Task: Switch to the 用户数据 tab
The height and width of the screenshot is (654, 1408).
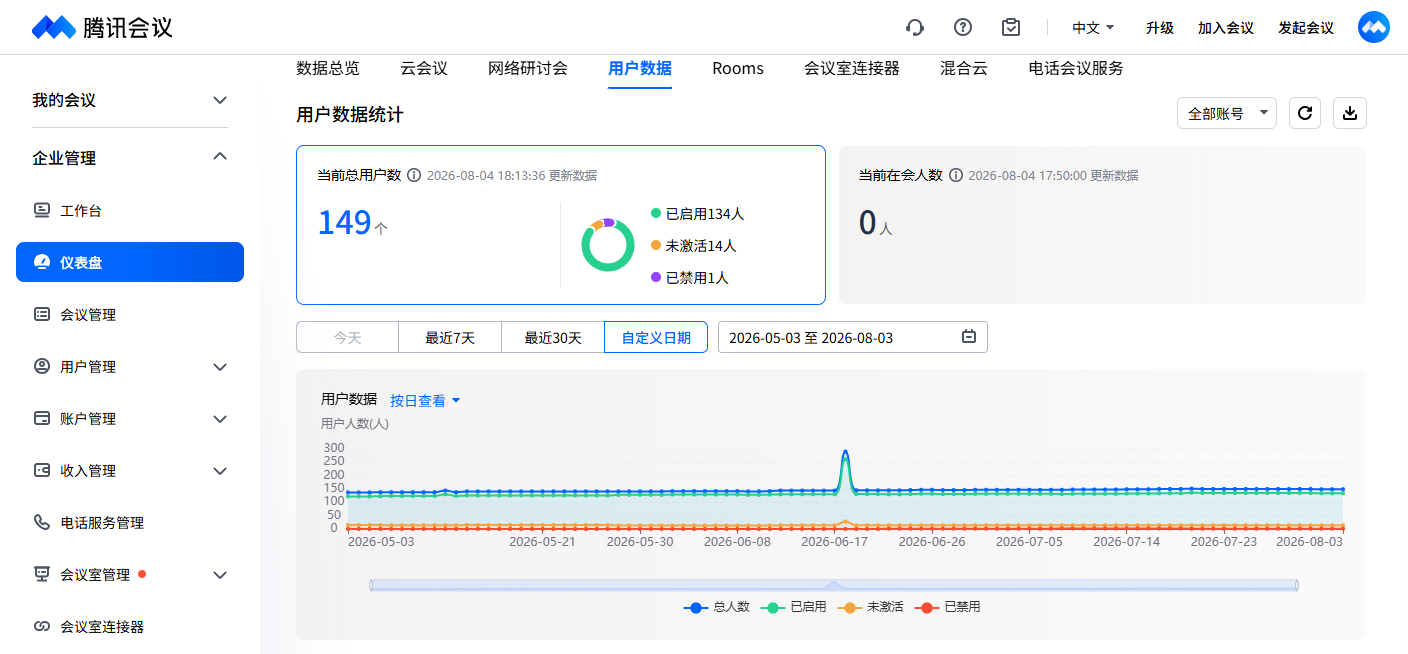Action: tap(640, 68)
